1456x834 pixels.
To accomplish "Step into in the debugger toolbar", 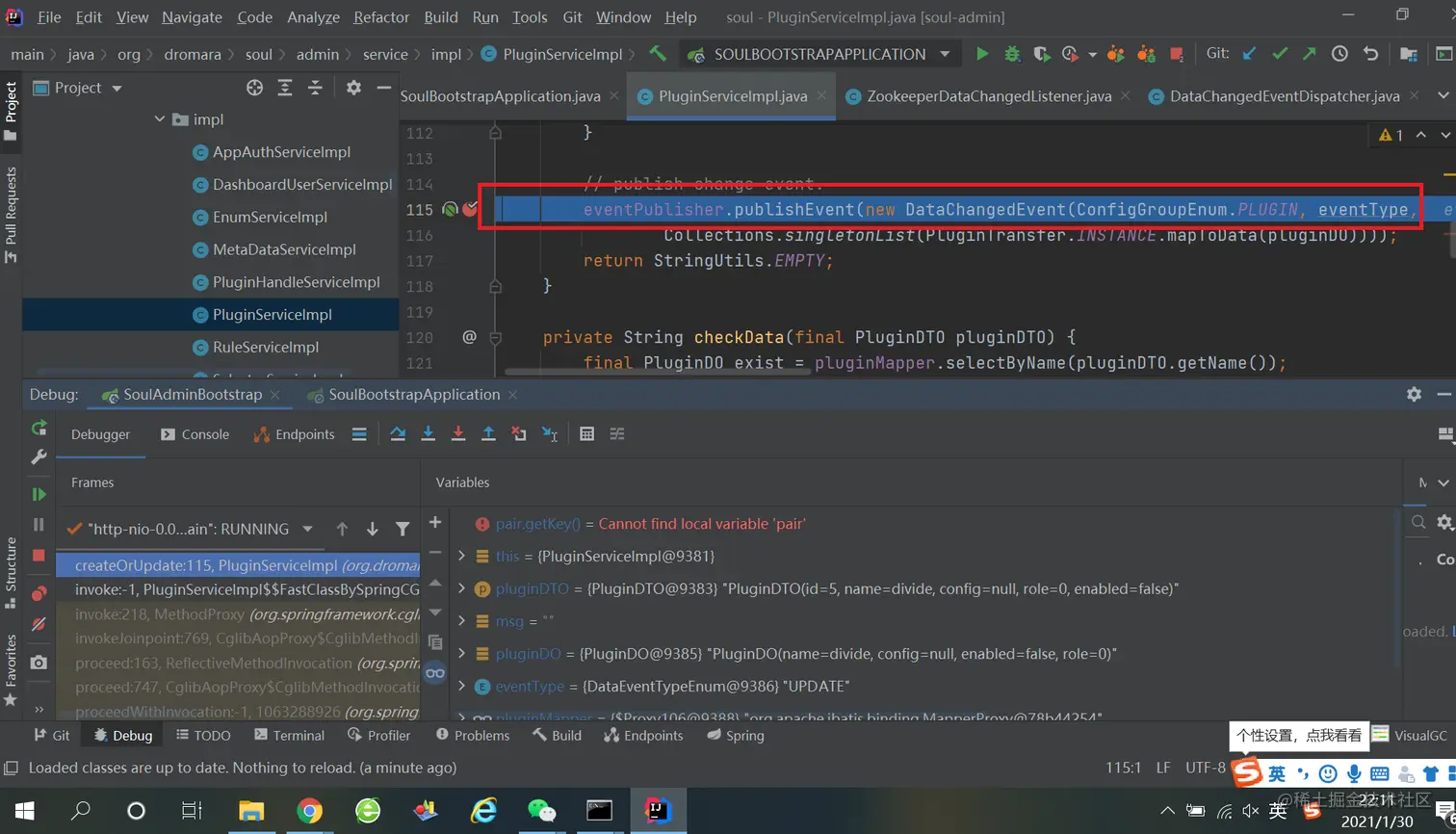I will click(429, 434).
